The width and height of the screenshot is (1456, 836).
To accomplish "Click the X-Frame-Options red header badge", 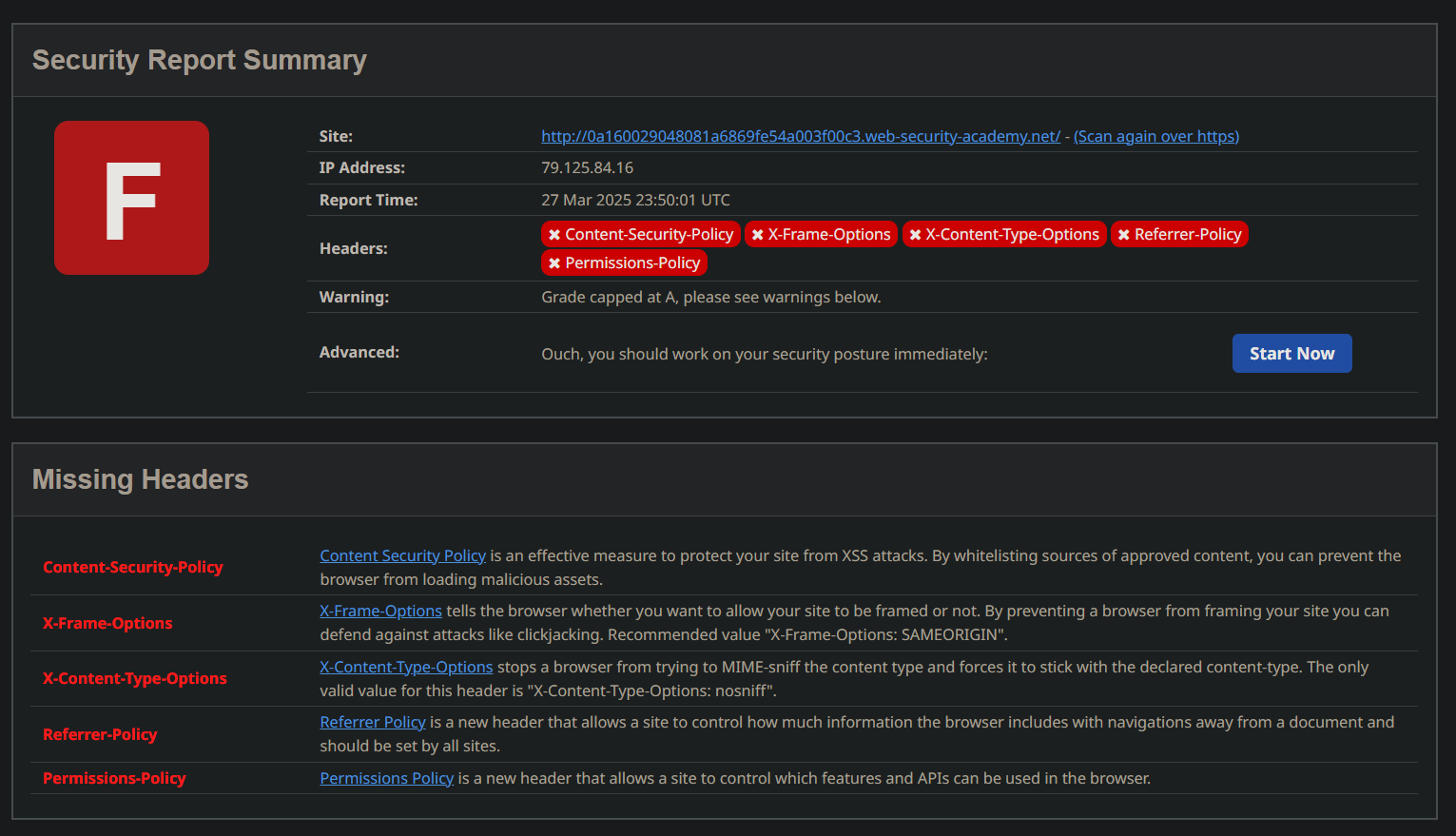I will pyautogui.click(x=821, y=234).
